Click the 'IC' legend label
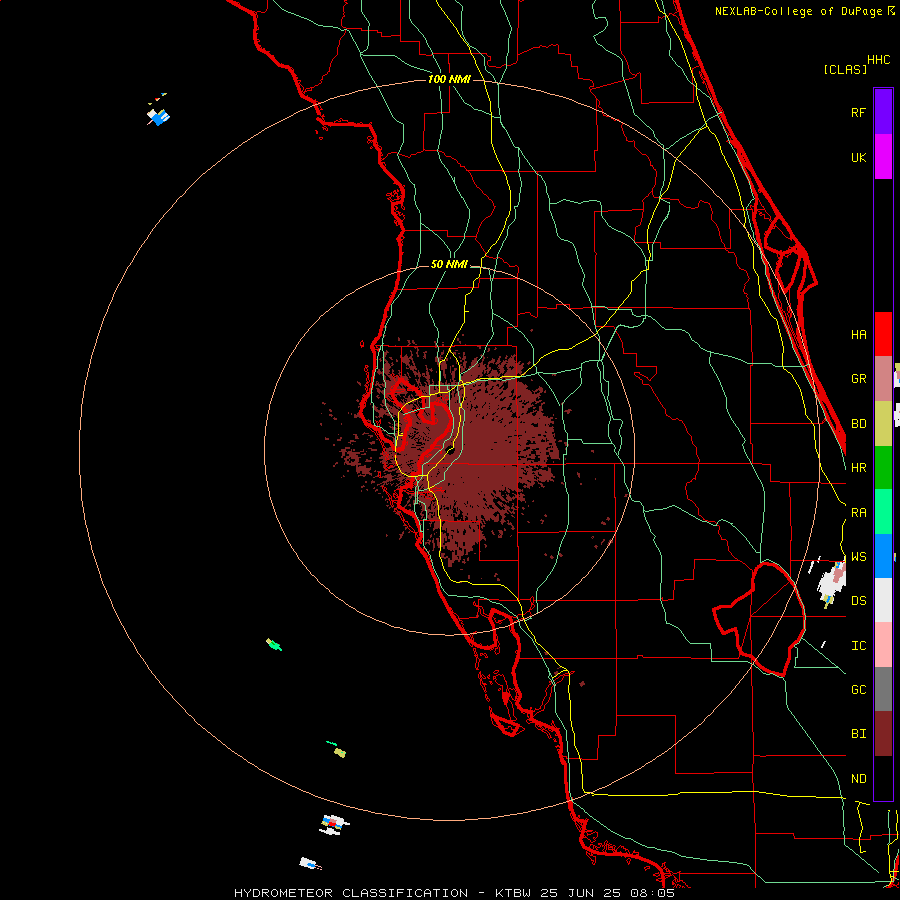Screen dimensions: 900x900 tap(859, 646)
